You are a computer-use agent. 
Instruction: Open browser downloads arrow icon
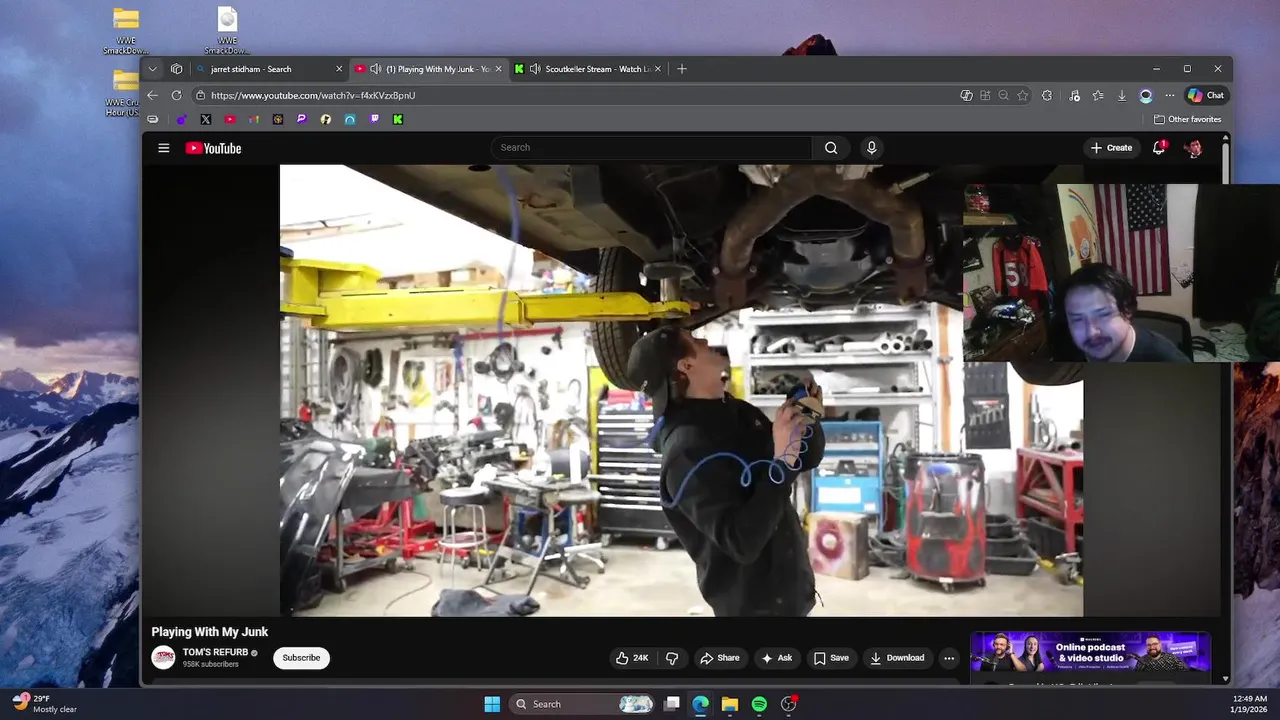point(1122,95)
